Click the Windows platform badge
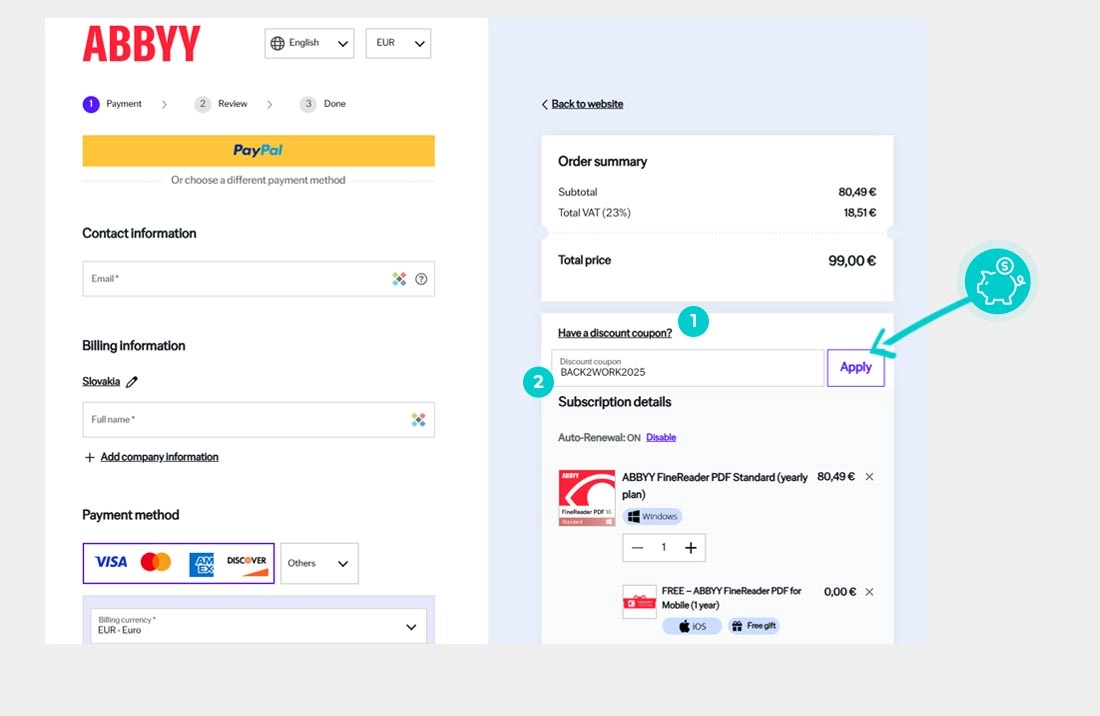 coord(652,517)
